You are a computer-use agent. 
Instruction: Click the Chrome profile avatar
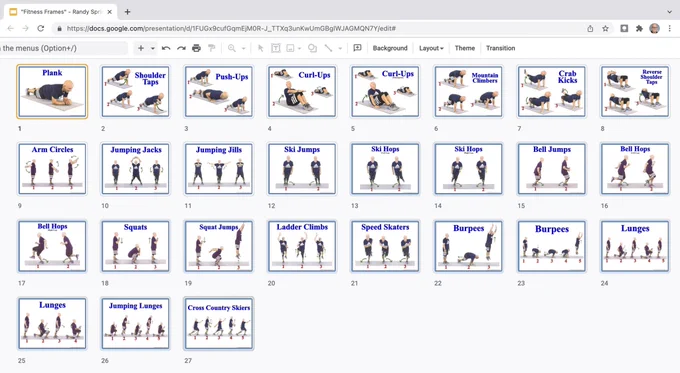click(x=654, y=29)
